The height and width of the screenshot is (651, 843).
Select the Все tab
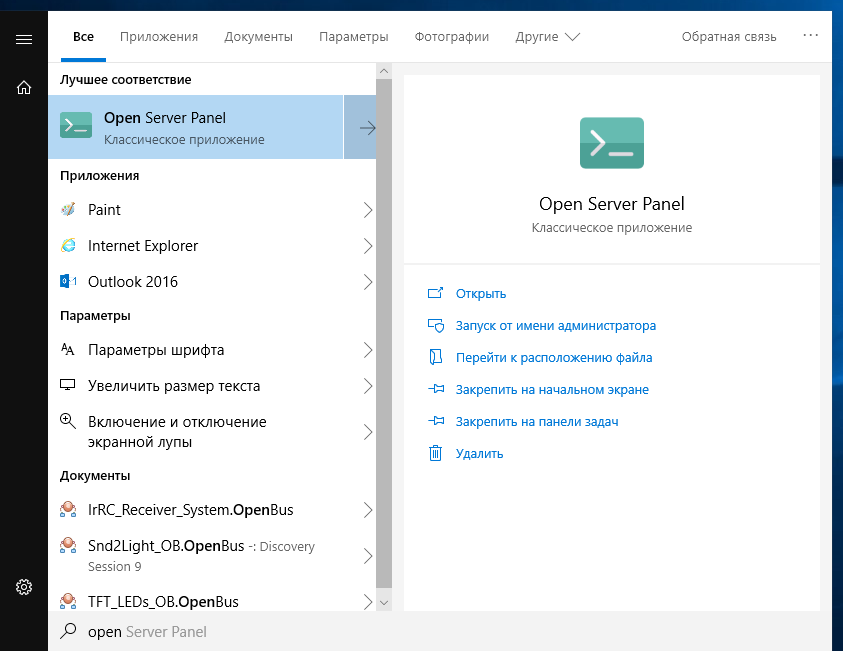(83, 37)
